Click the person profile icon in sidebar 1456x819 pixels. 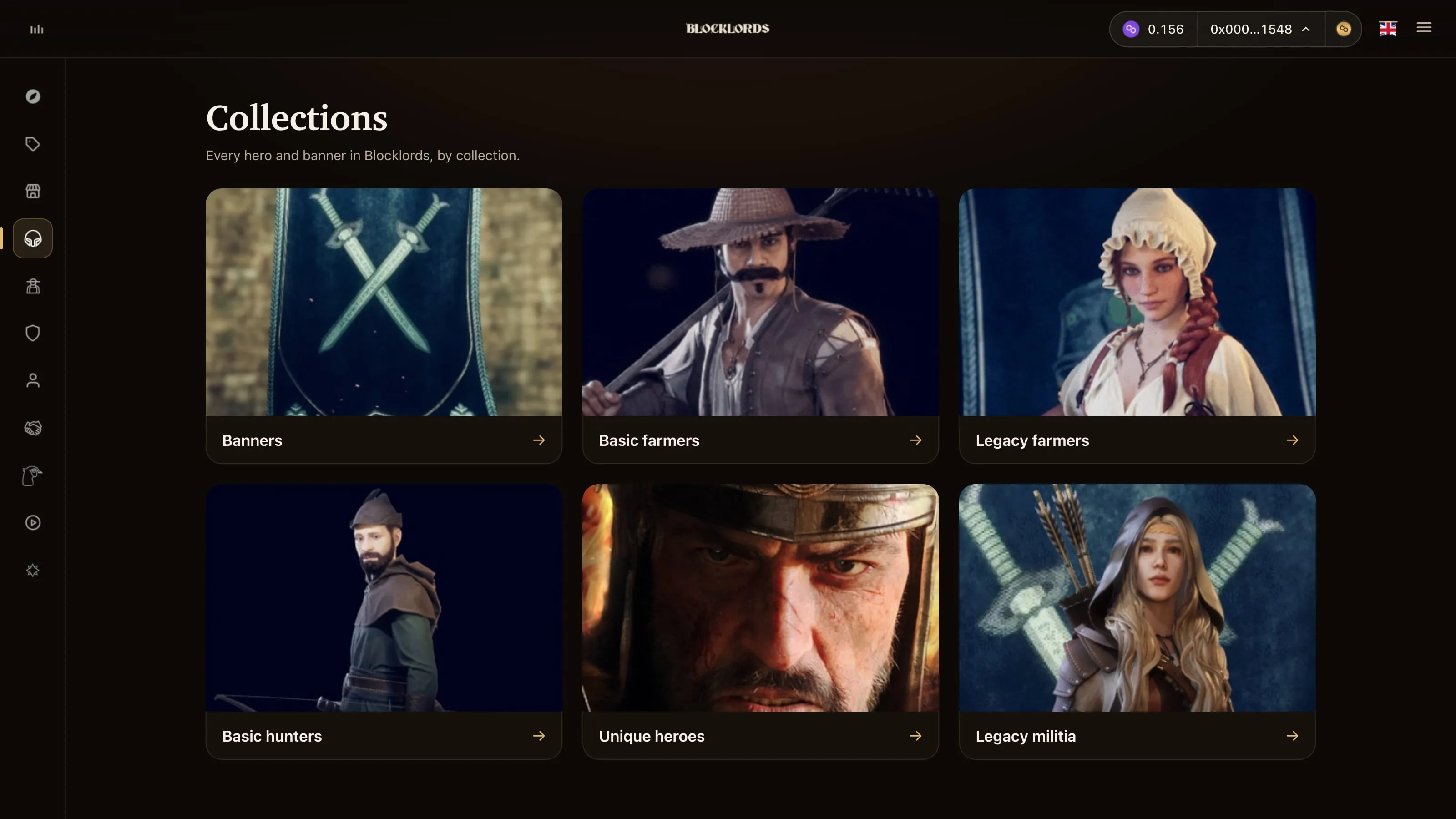[33, 380]
